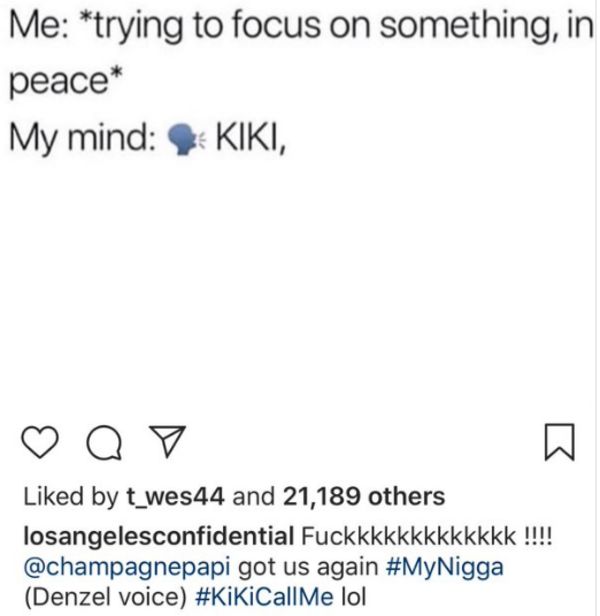
Task: Tap the word 'peace*' in the meme
Action: point(66,81)
